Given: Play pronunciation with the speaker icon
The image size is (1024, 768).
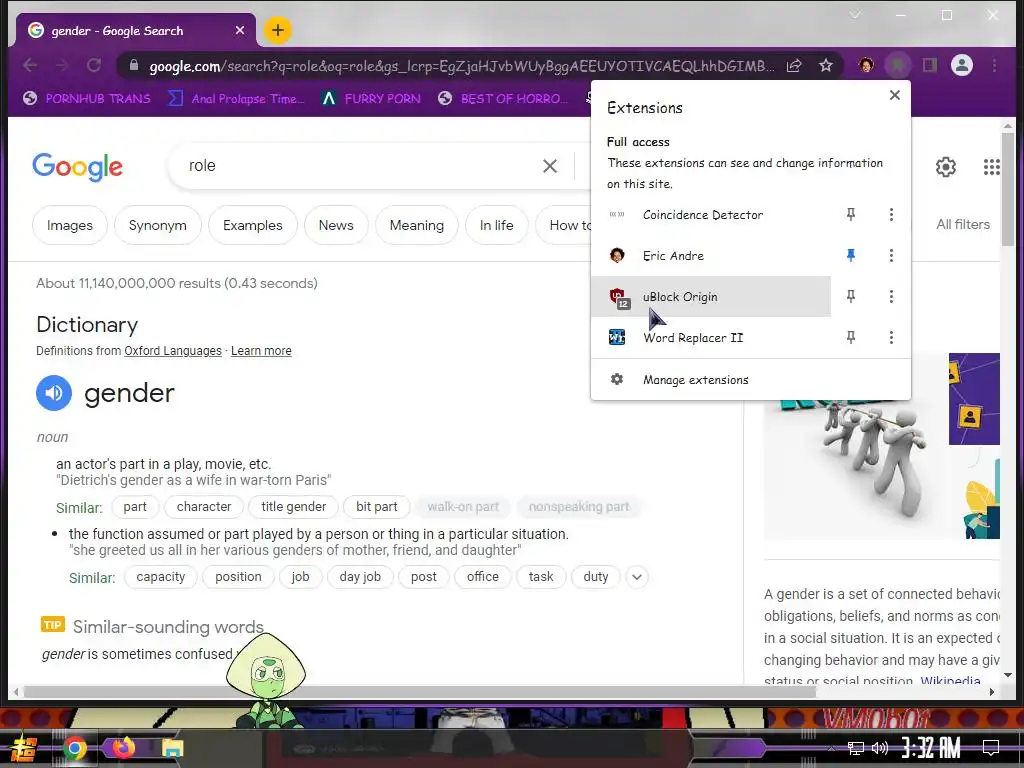Looking at the screenshot, I should (x=54, y=393).
